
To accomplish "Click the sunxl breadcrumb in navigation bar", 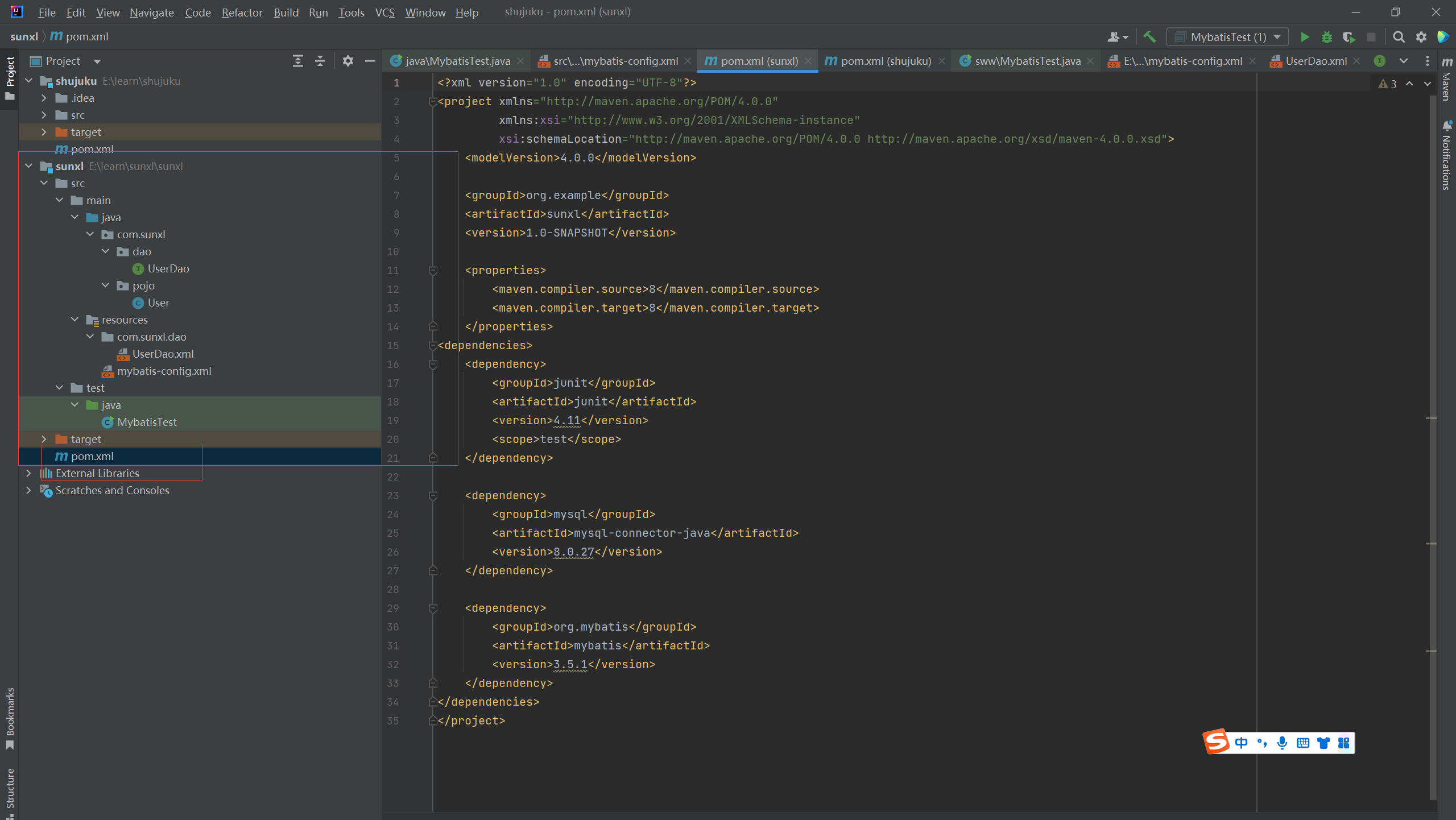I will (24, 37).
